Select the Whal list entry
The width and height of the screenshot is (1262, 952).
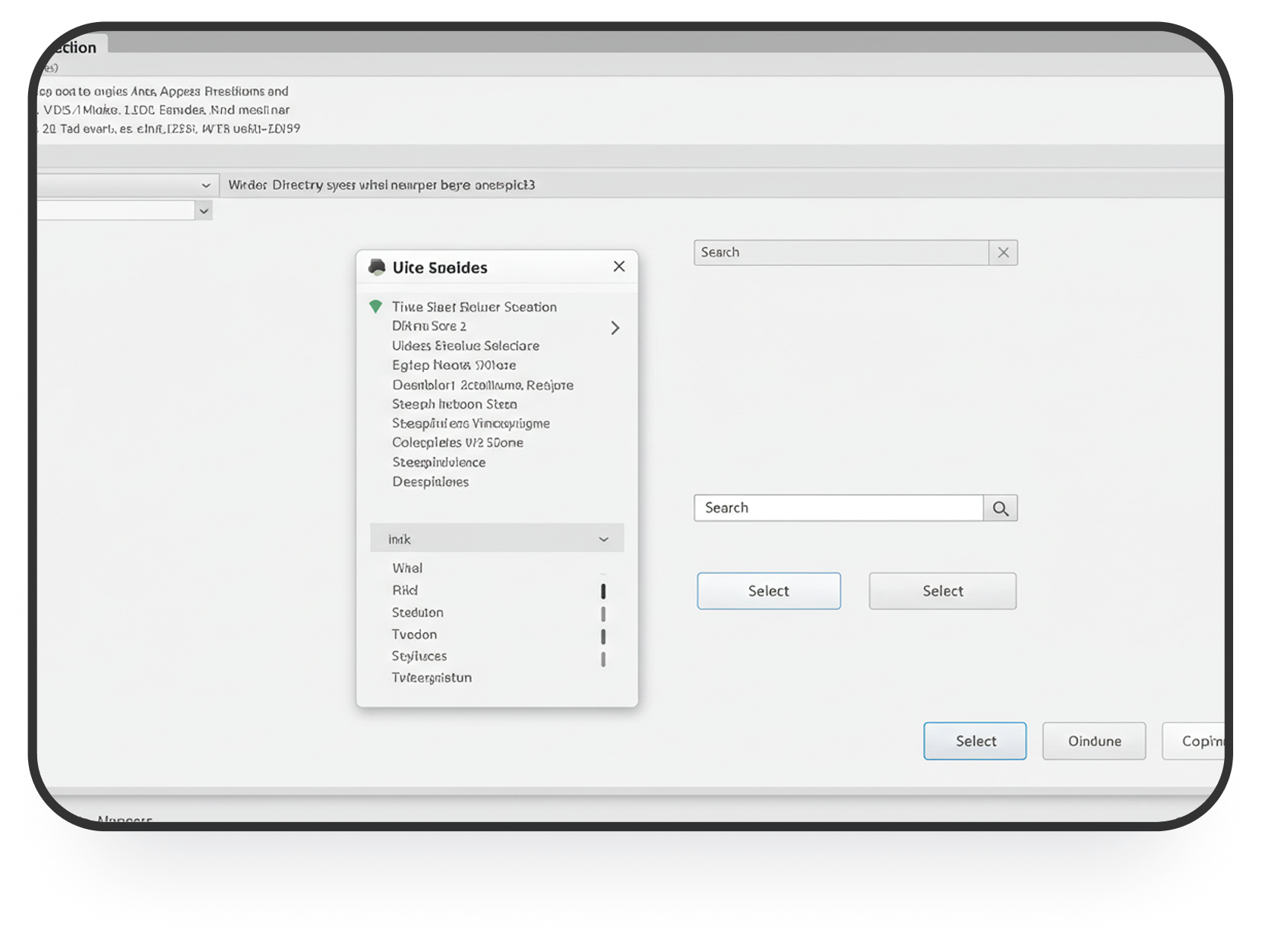click(407, 568)
